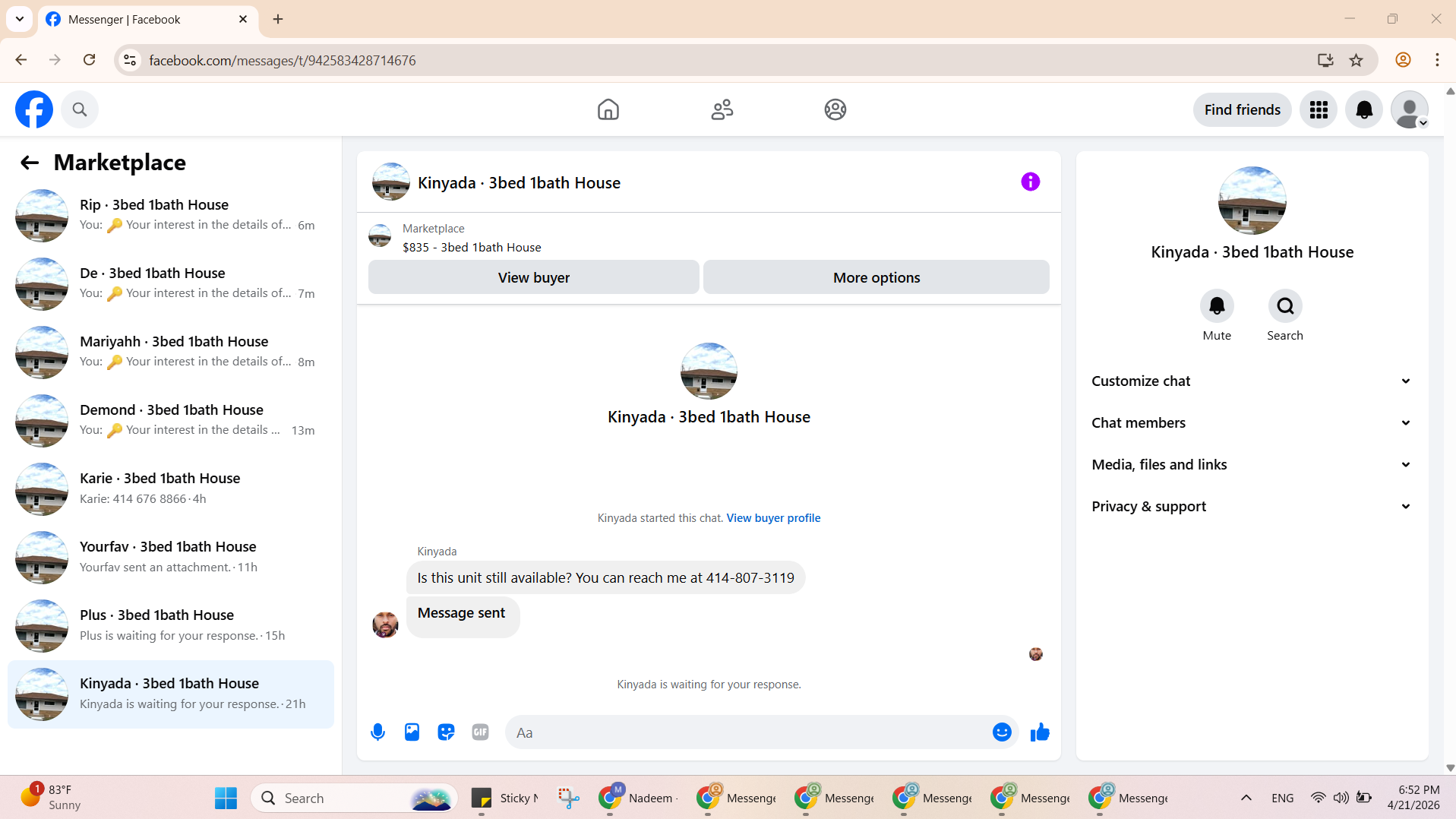This screenshot has width=1456, height=819.
Task: Open Facebook notifications bell
Action: coord(1364,109)
